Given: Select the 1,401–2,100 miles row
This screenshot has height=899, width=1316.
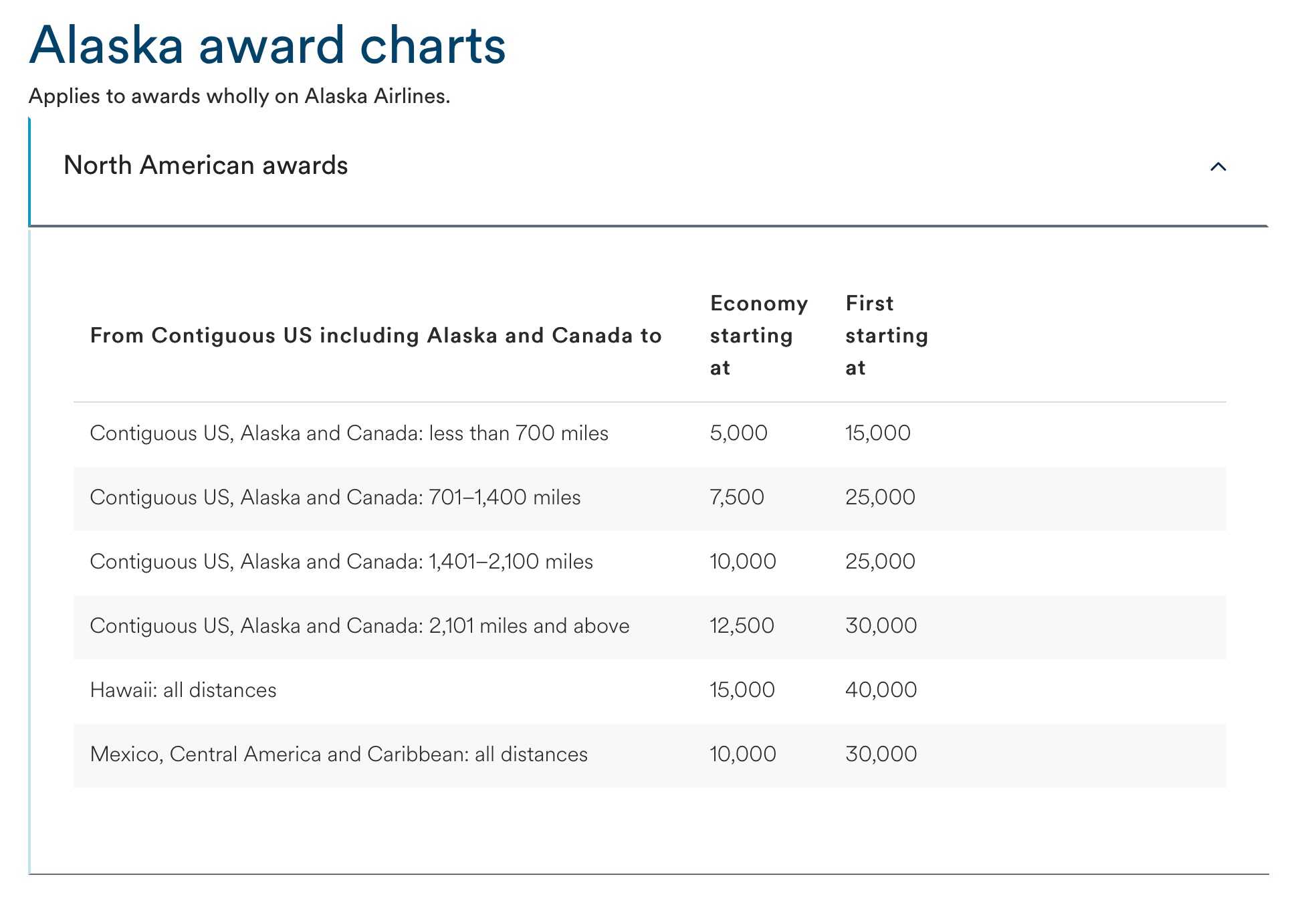Looking at the screenshot, I should [341, 561].
